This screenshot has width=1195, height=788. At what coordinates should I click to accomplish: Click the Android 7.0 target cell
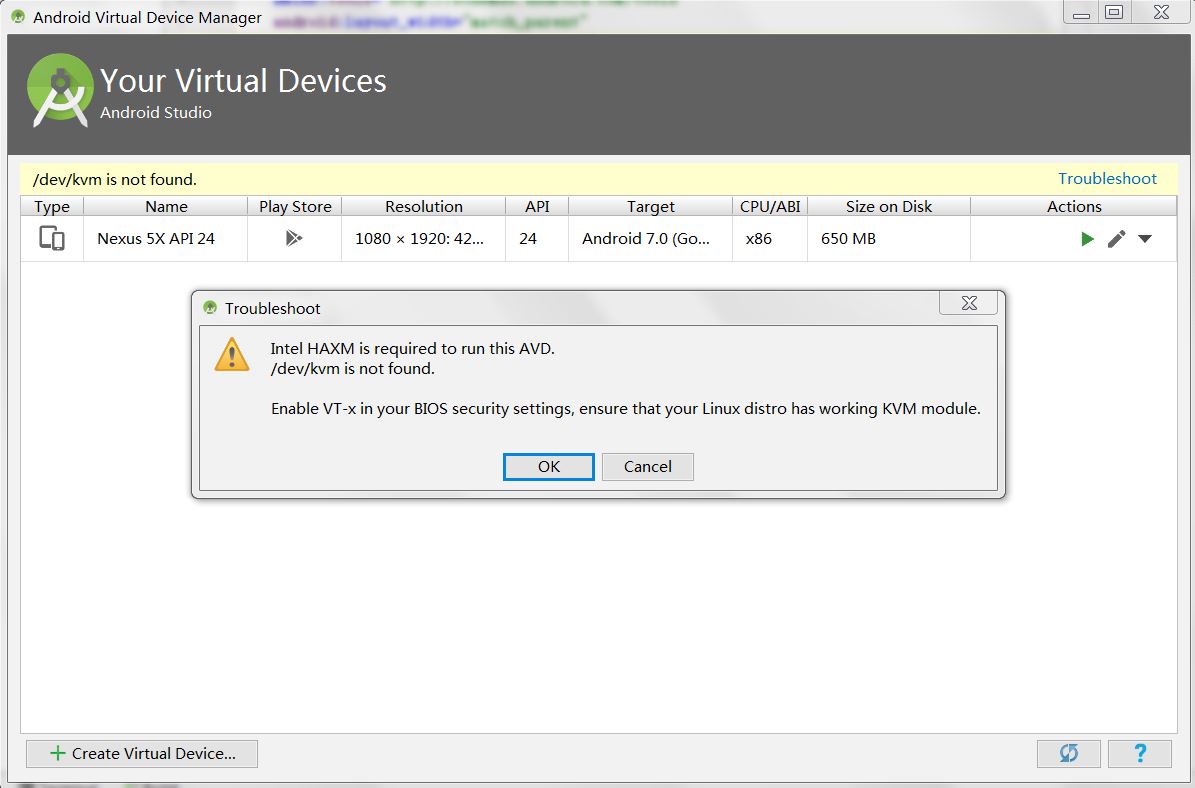(x=651, y=239)
